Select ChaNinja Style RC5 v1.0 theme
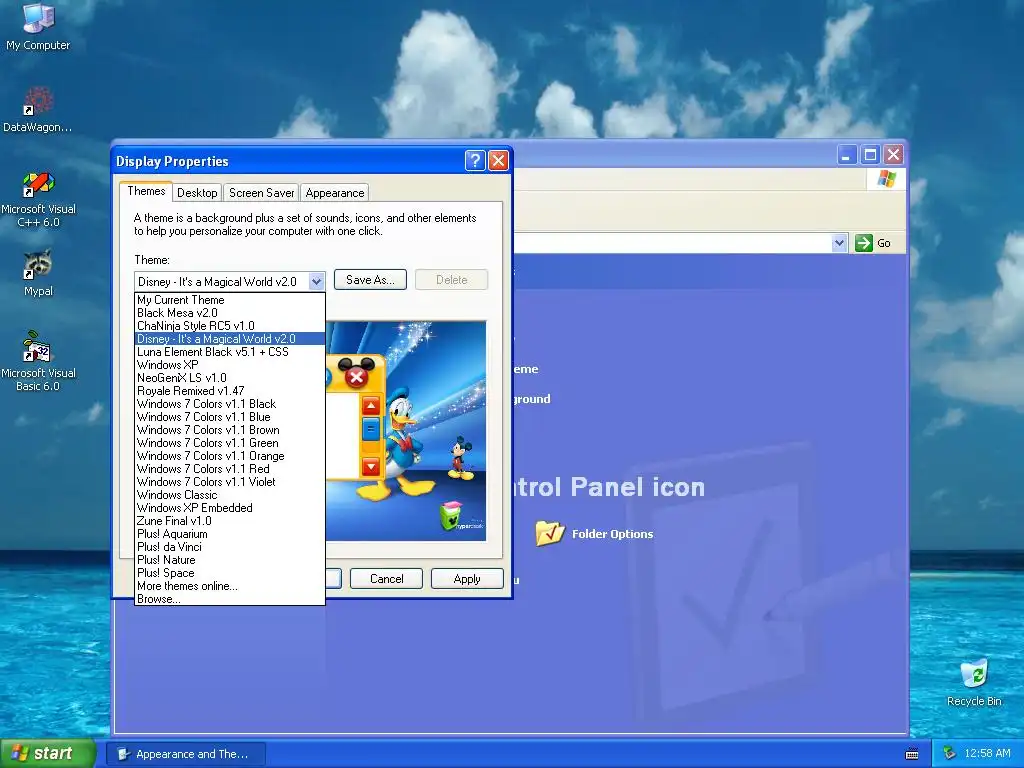 pyautogui.click(x=230, y=326)
